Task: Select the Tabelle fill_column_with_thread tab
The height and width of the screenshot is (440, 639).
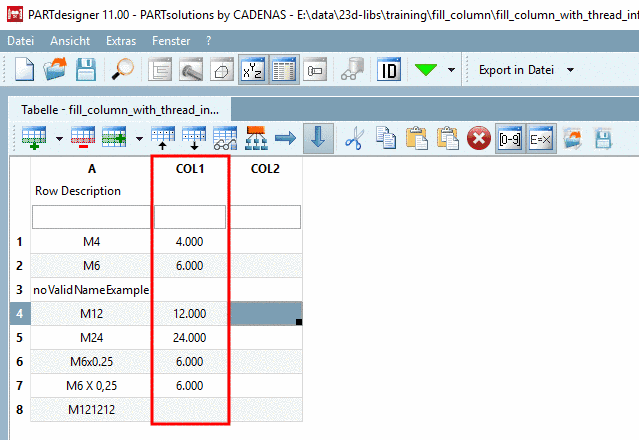Action: tap(120, 110)
